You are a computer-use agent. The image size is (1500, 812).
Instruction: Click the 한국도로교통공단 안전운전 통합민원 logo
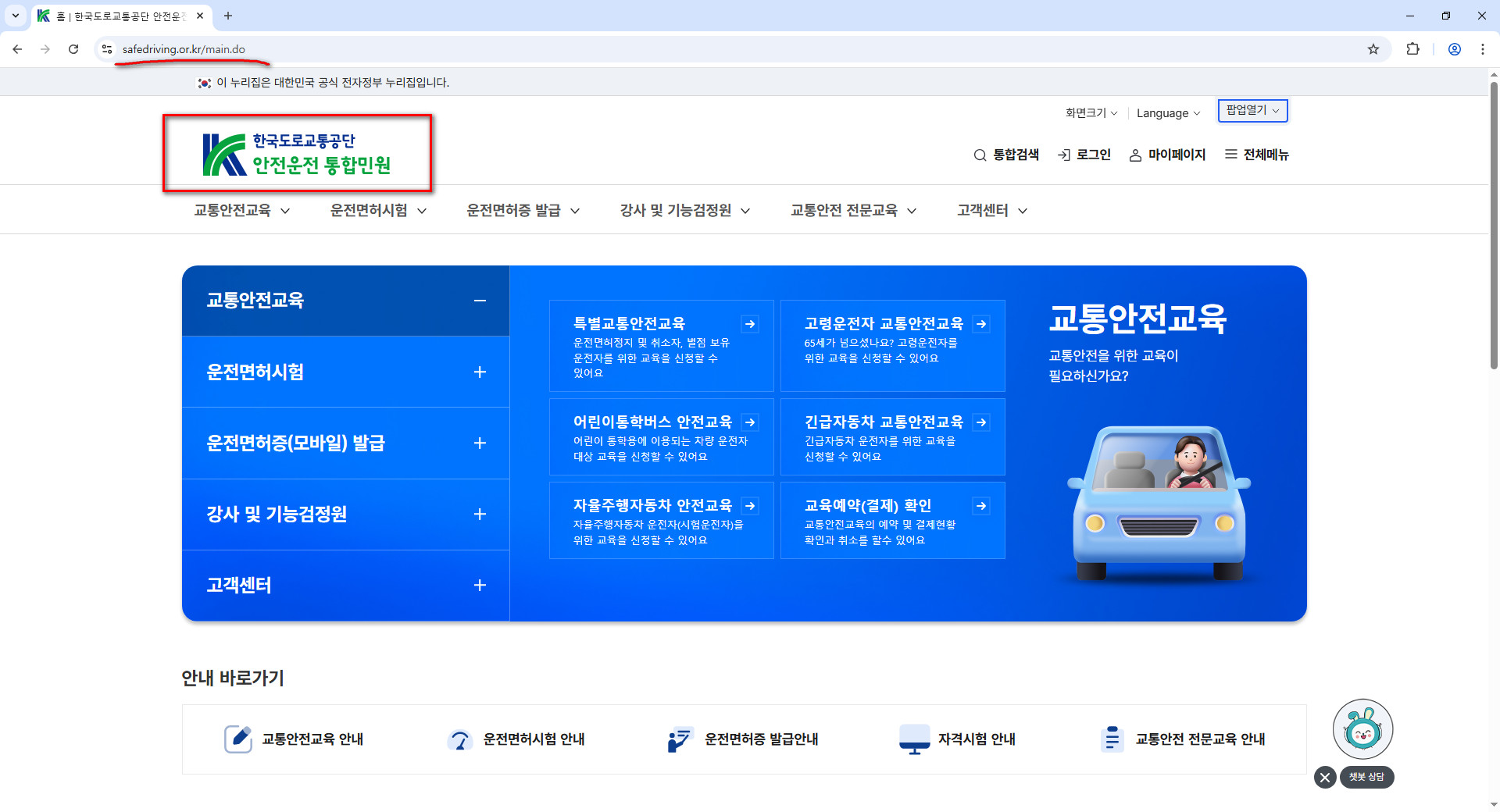point(297,154)
